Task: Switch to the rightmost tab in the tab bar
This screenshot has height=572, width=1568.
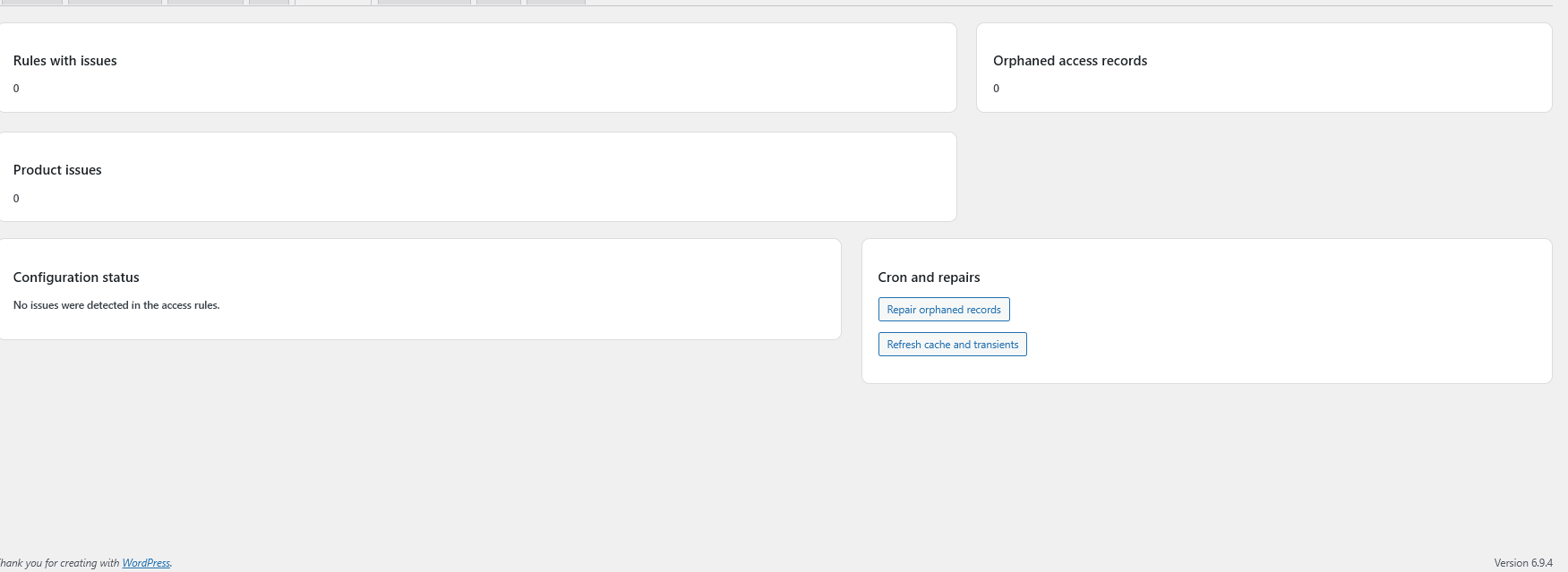Action: tap(555, 2)
